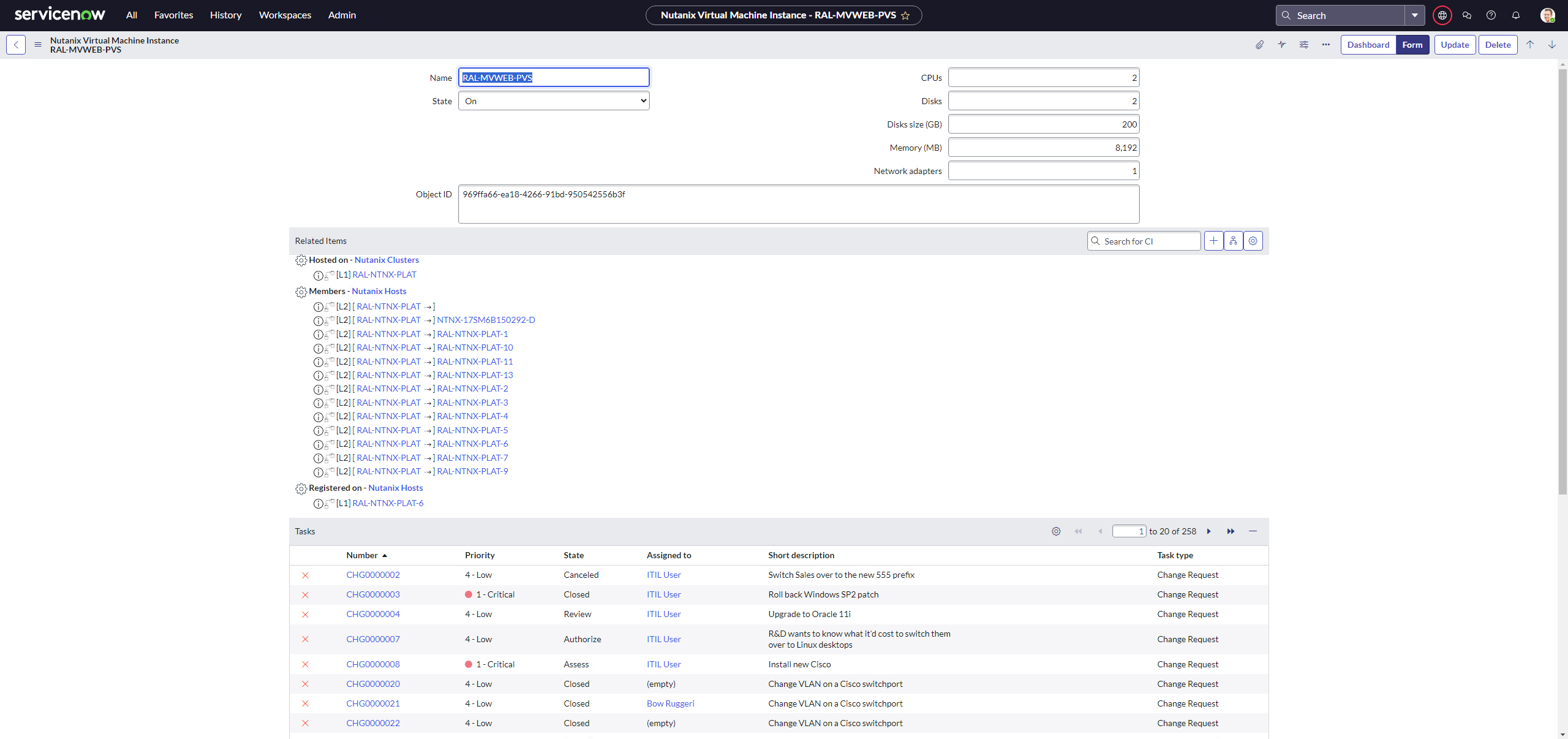Click the gear next to Hosted on
The height and width of the screenshot is (739, 1568).
pyautogui.click(x=301, y=260)
